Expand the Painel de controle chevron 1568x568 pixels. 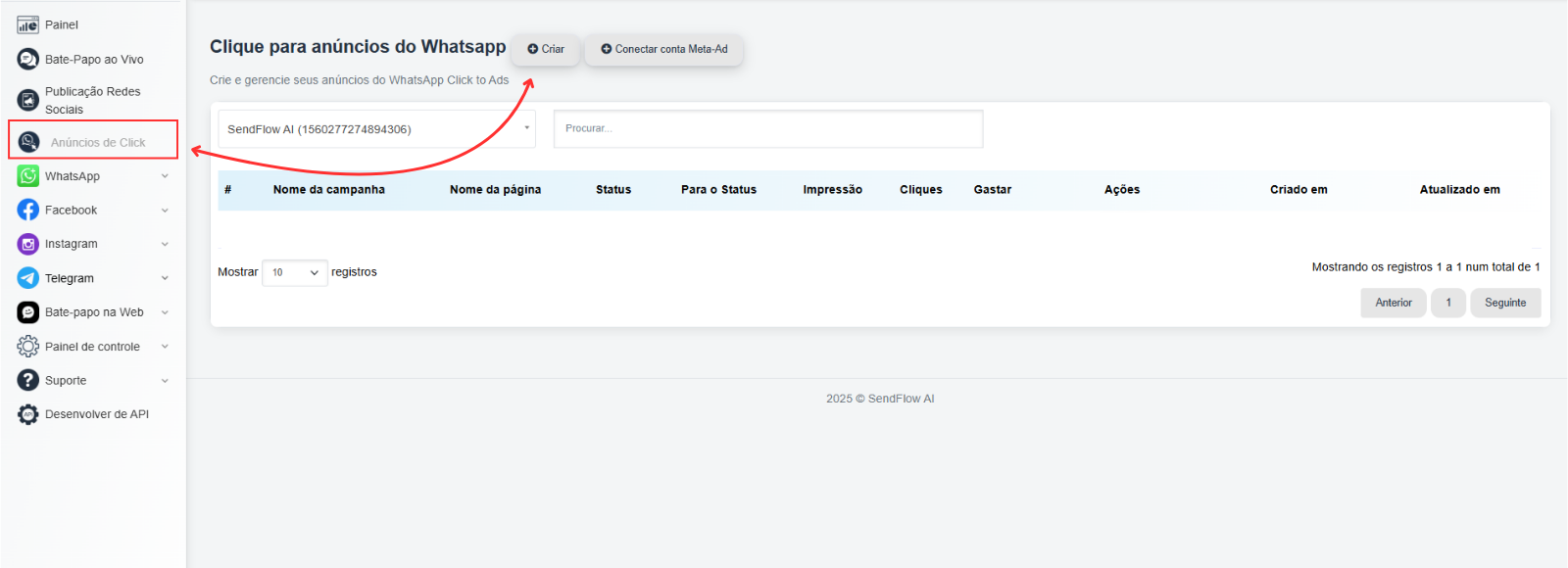[165, 347]
